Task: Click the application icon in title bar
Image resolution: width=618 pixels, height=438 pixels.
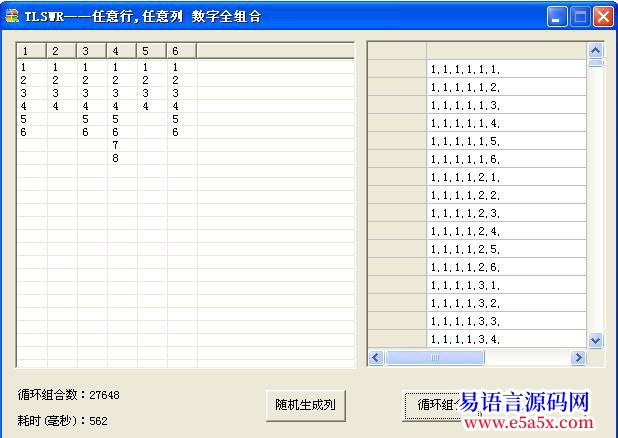Action: [x=12, y=16]
